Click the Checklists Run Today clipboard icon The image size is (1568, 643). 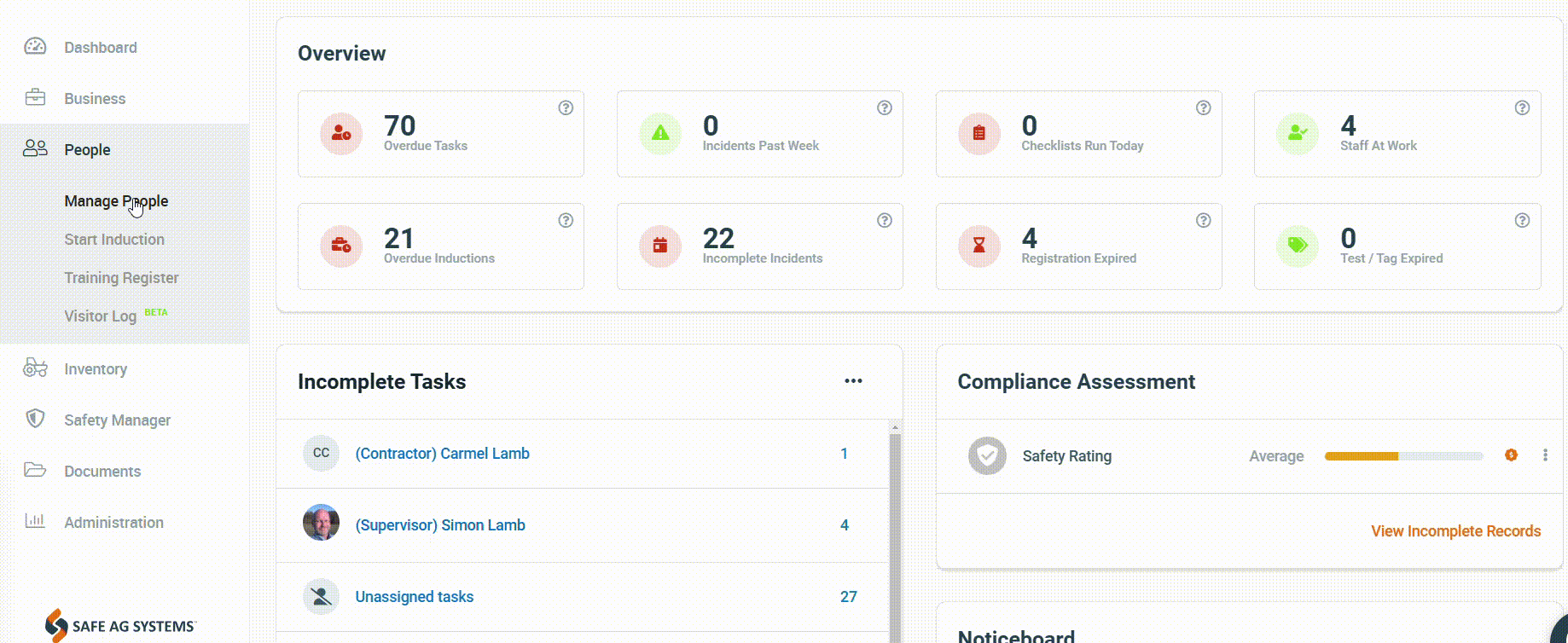coord(979,134)
